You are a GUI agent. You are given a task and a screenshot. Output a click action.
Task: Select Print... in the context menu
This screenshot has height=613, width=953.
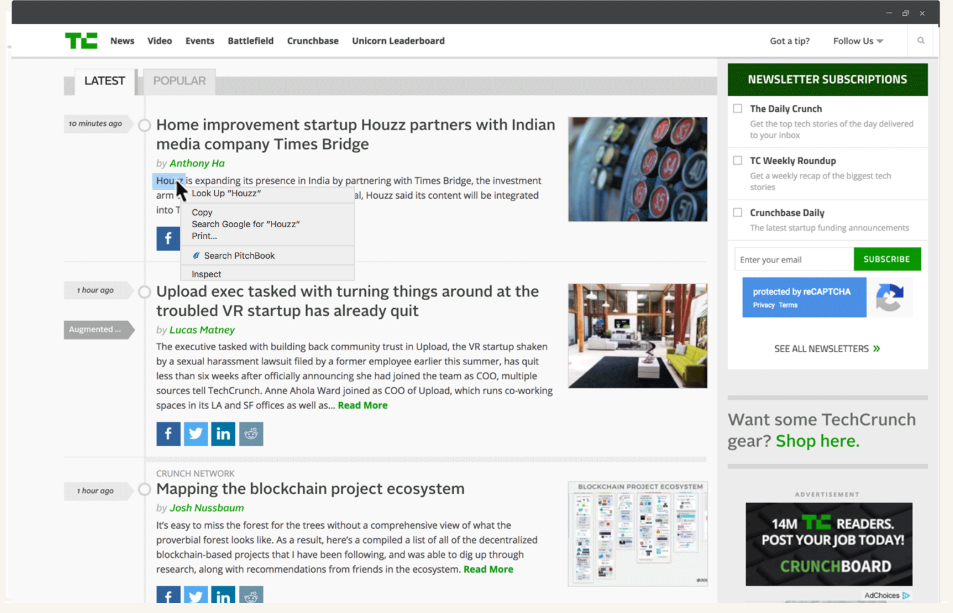click(x=204, y=236)
